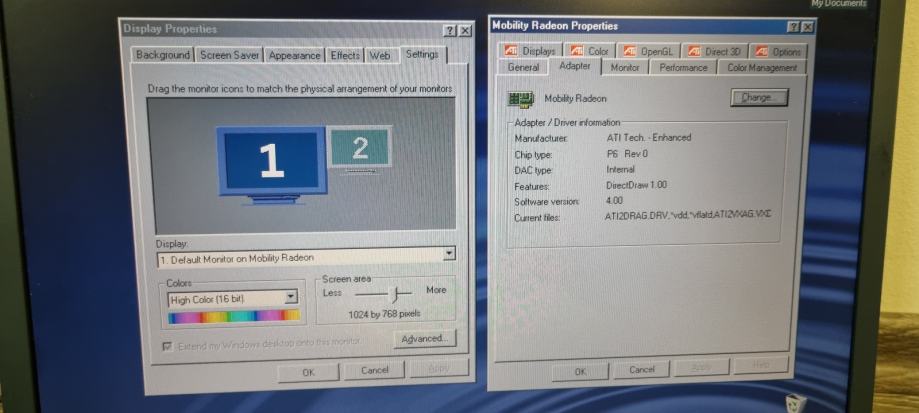The height and width of the screenshot is (413, 919).
Task: Switch to the Background tab
Action: coord(163,55)
